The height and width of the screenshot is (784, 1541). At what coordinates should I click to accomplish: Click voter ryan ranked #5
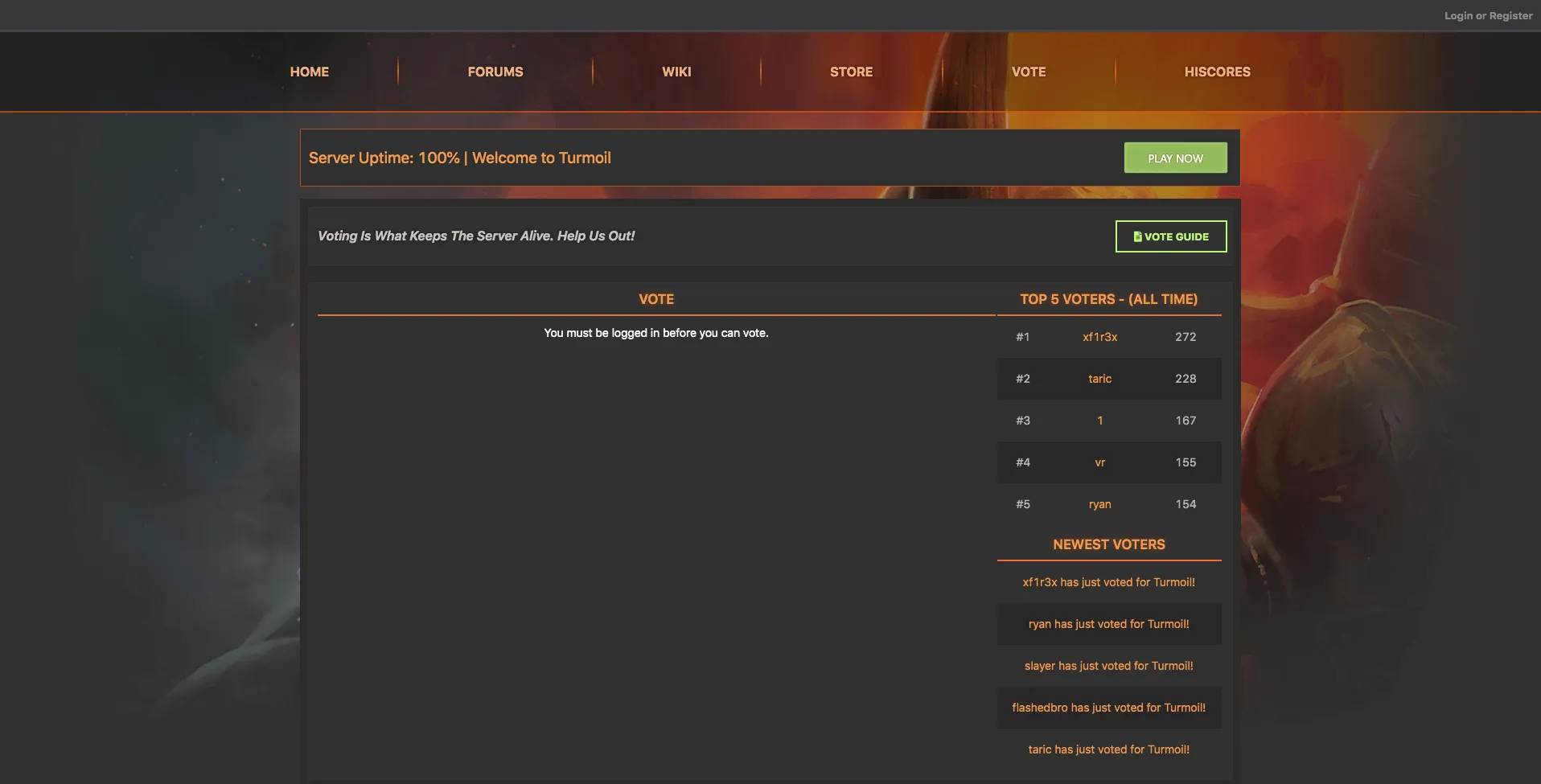pos(1099,504)
